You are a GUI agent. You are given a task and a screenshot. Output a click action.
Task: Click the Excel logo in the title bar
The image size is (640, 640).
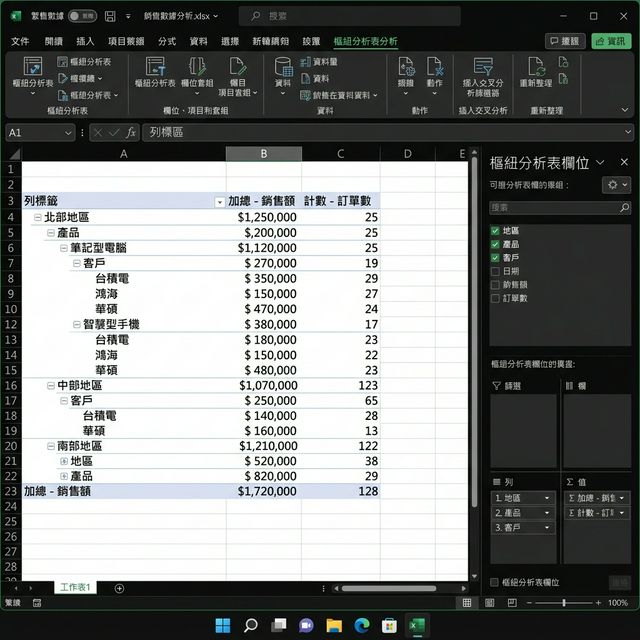click(16, 16)
